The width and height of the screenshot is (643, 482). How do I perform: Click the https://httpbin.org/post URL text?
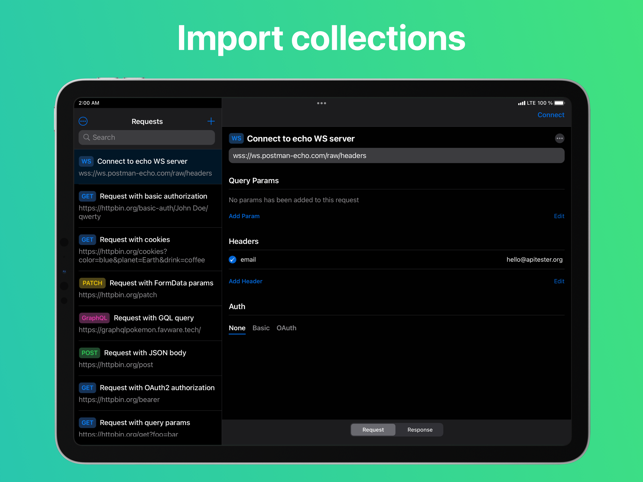pyautogui.click(x=116, y=364)
